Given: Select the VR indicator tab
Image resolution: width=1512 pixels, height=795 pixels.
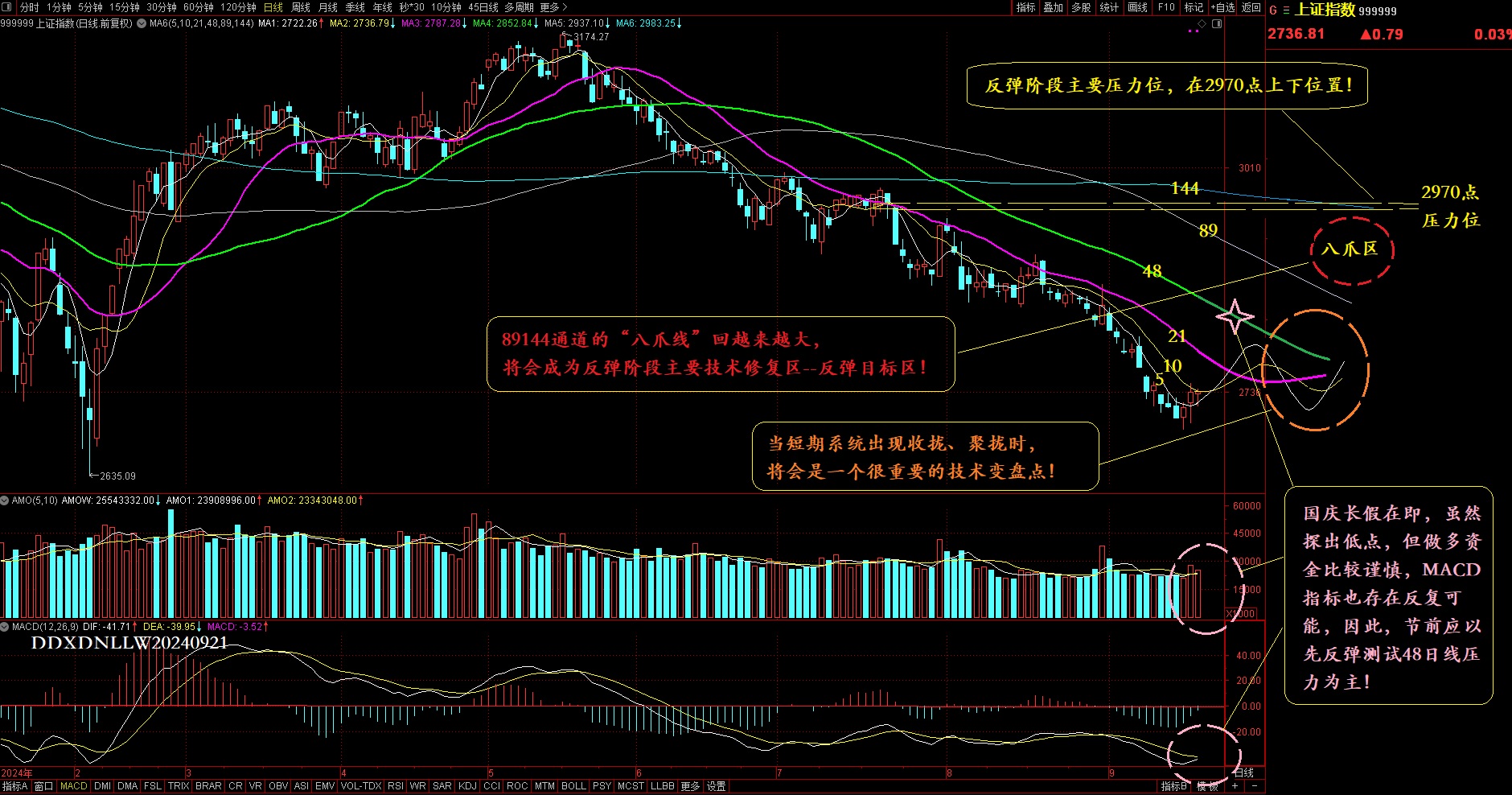Looking at the screenshot, I should click(256, 786).
